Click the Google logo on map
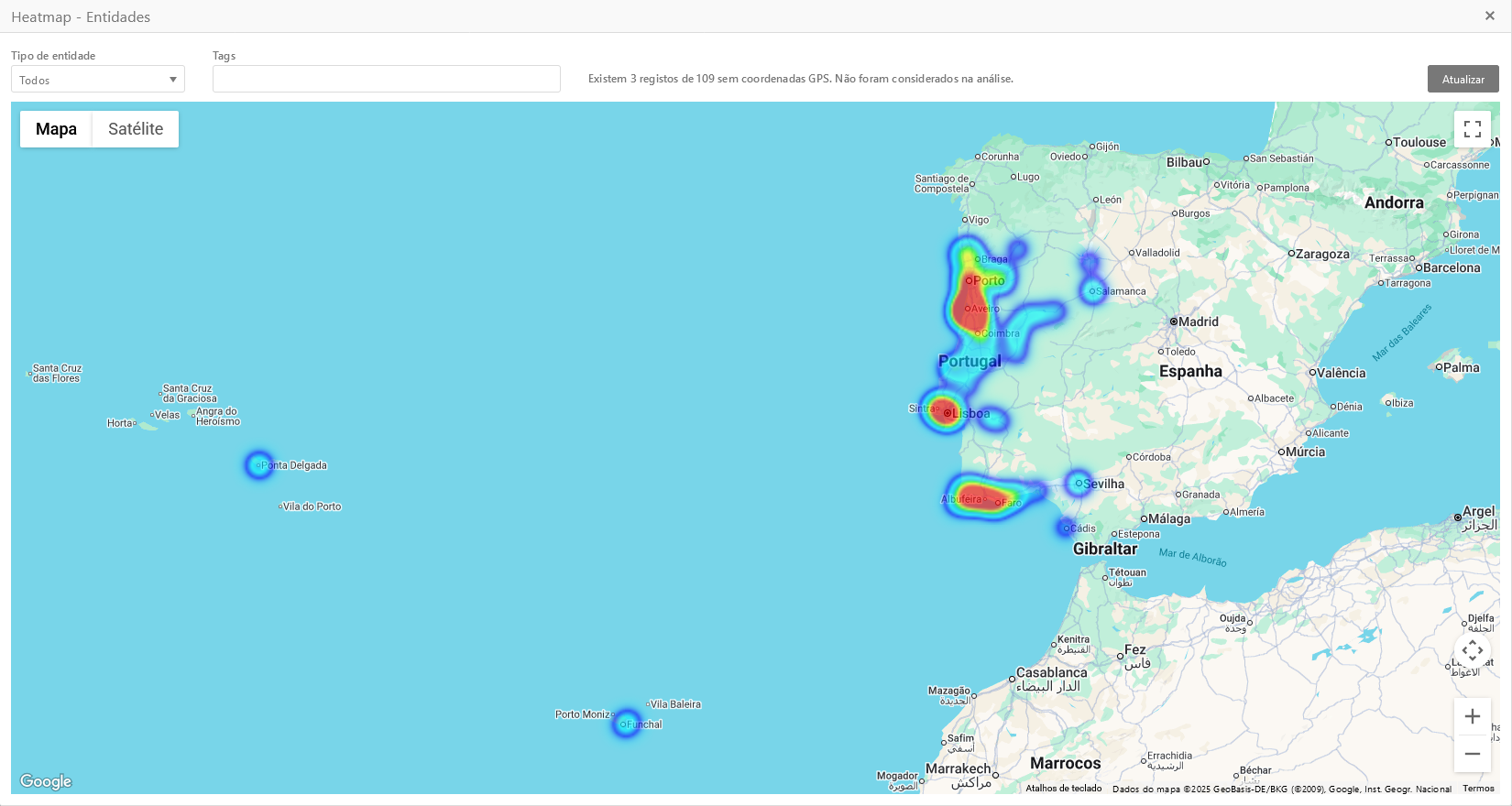 tap(46, 781)
